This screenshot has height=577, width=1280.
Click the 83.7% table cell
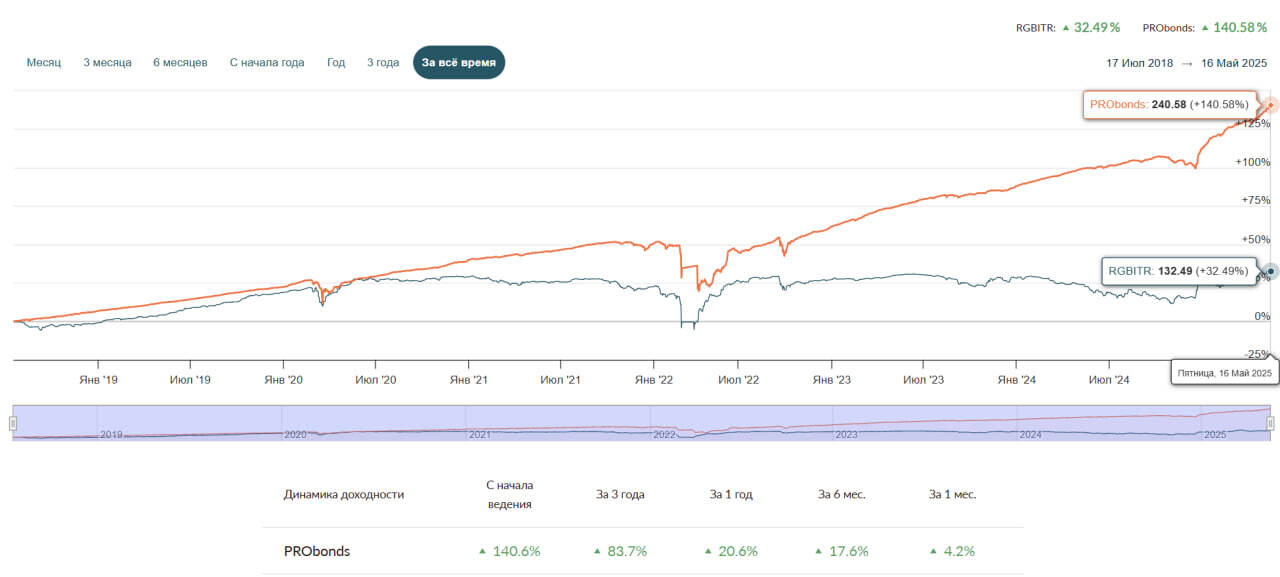(x=620, y=551)
